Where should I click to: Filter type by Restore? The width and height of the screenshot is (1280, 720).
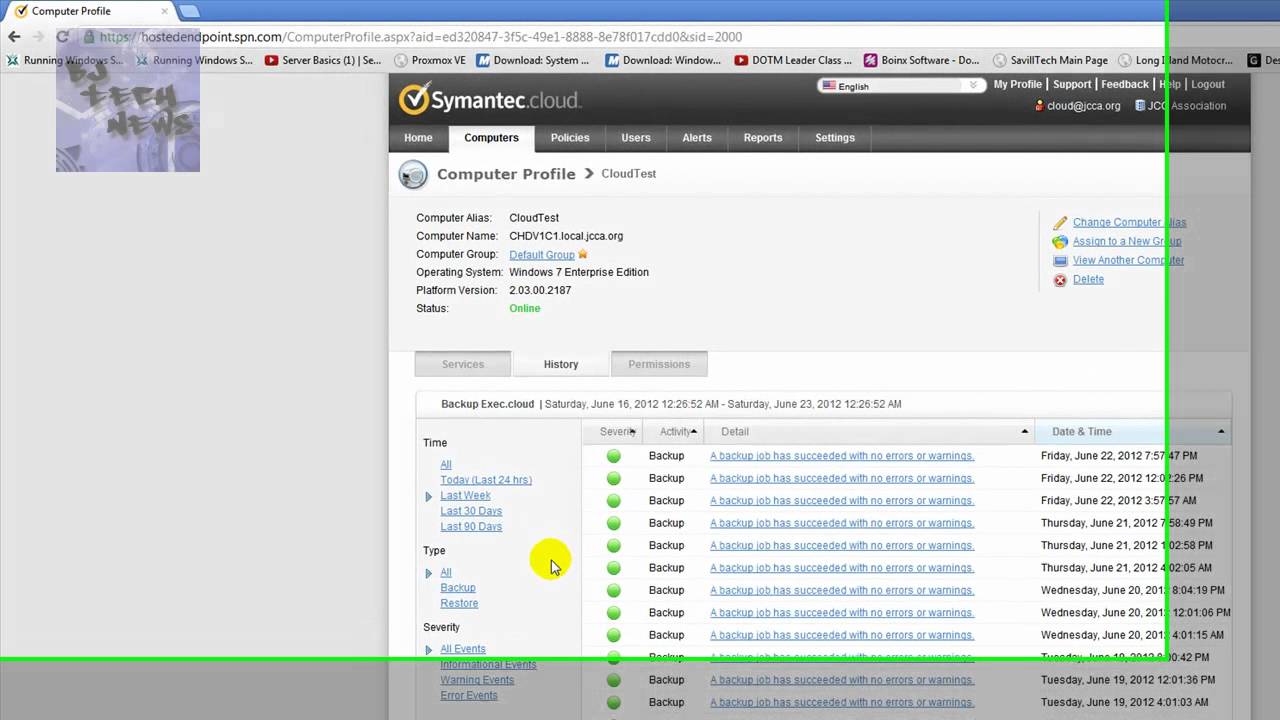coord(459,604)
